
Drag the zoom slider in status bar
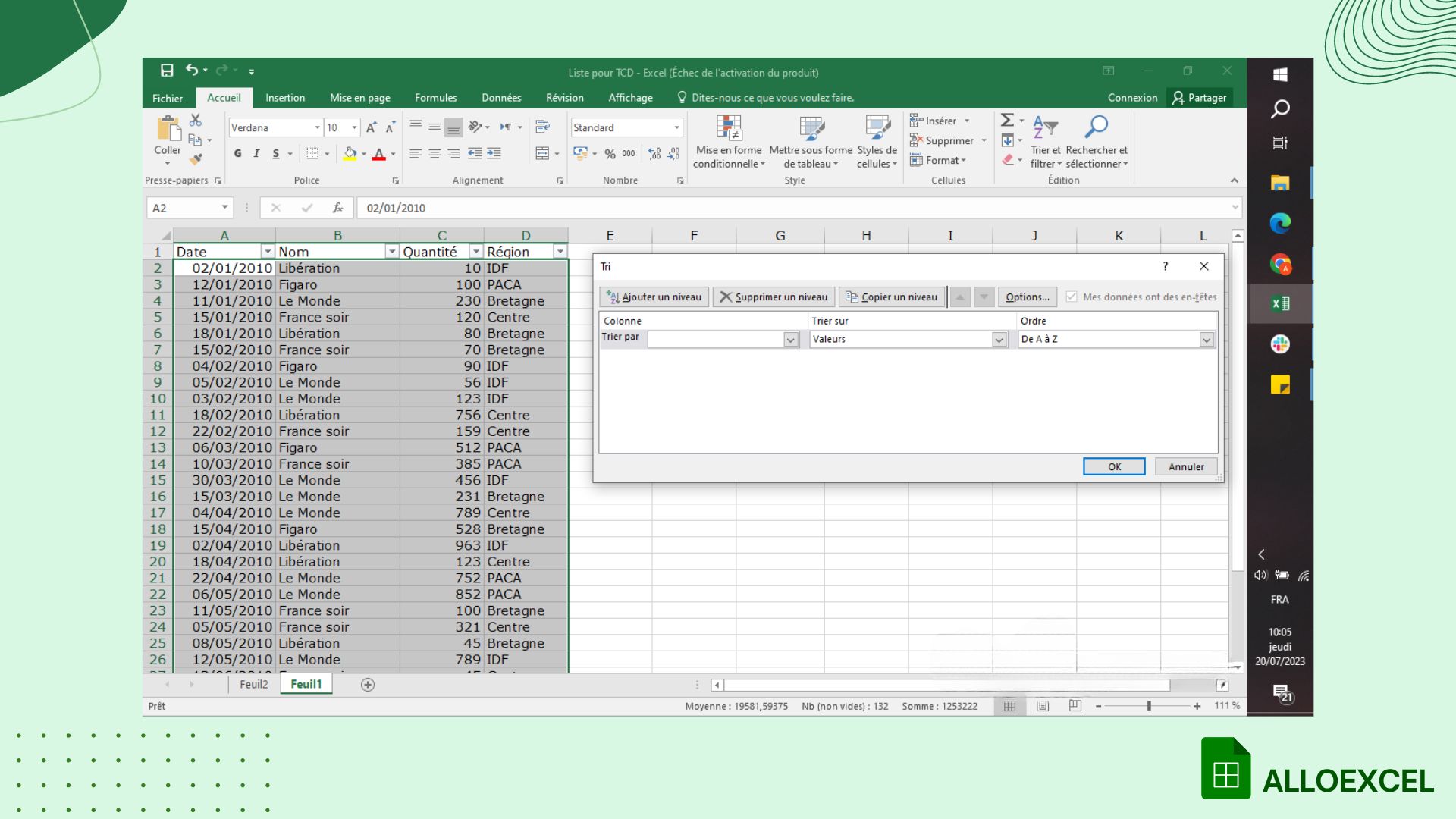tap(1151, 706)
